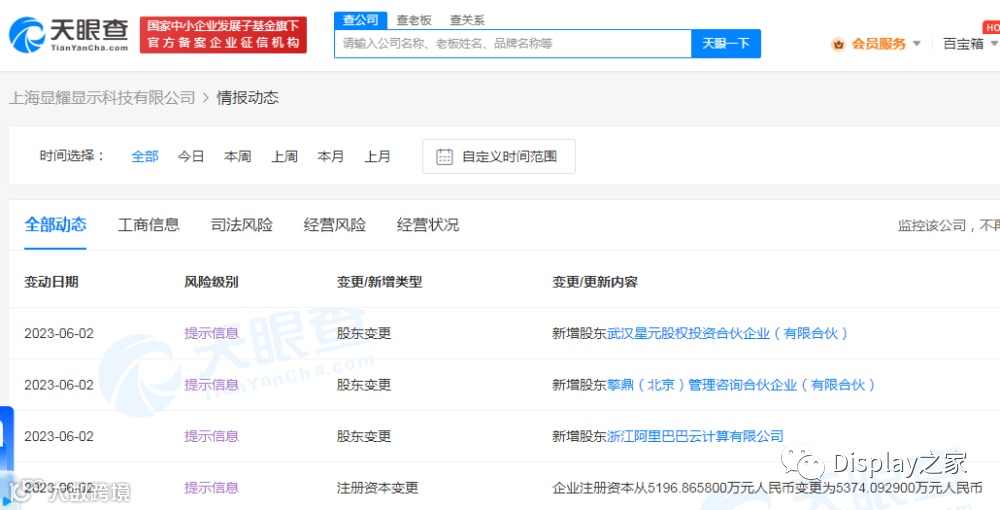Select 全部 time filter
Screen dimensions: 1000x510
[x=145, y=156]
